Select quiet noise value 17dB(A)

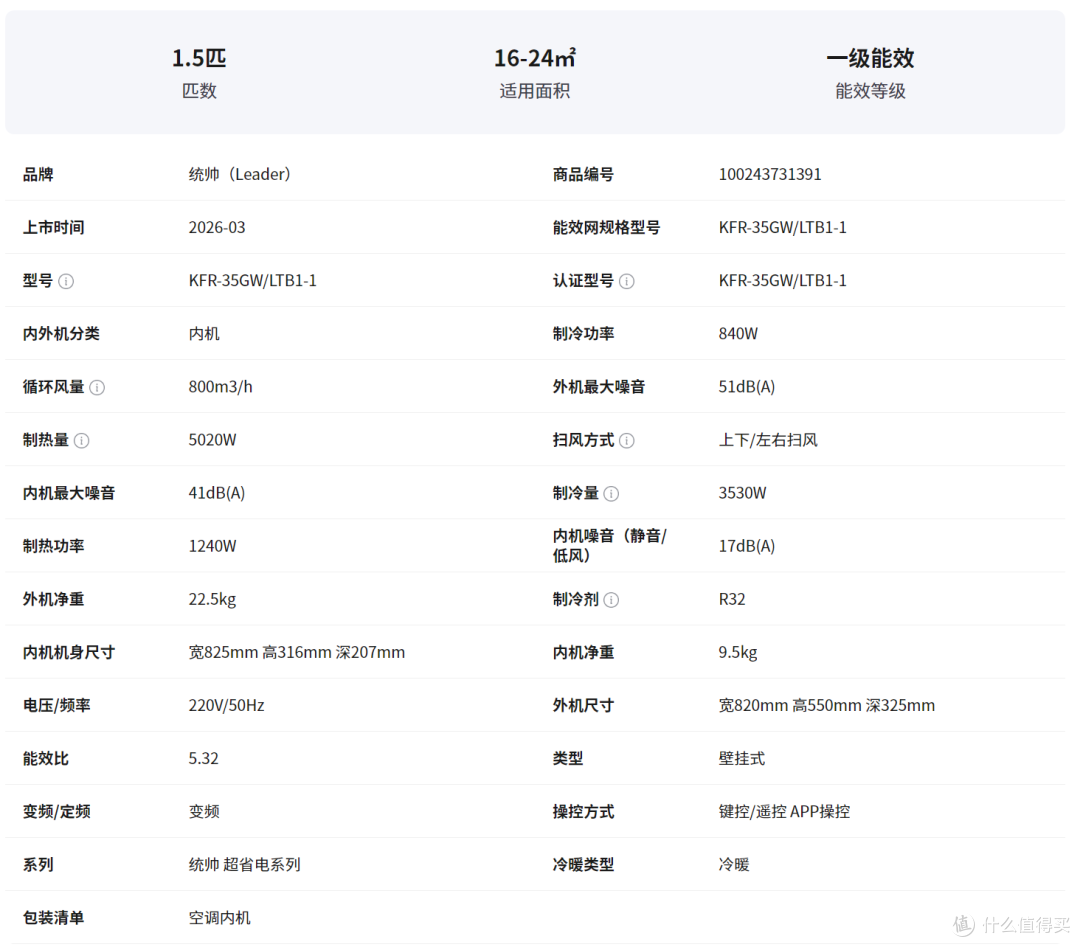click(747, 545)
